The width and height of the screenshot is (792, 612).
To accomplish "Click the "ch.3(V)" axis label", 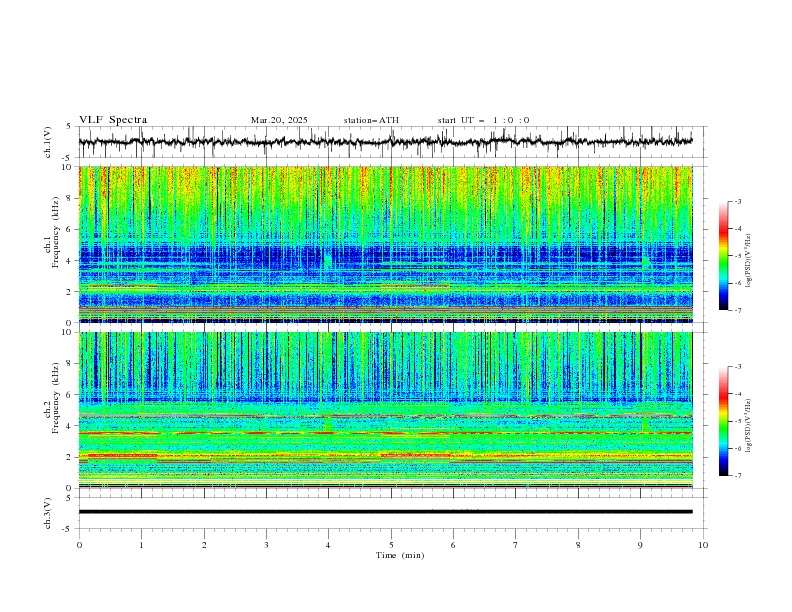I will coord(48,513).
